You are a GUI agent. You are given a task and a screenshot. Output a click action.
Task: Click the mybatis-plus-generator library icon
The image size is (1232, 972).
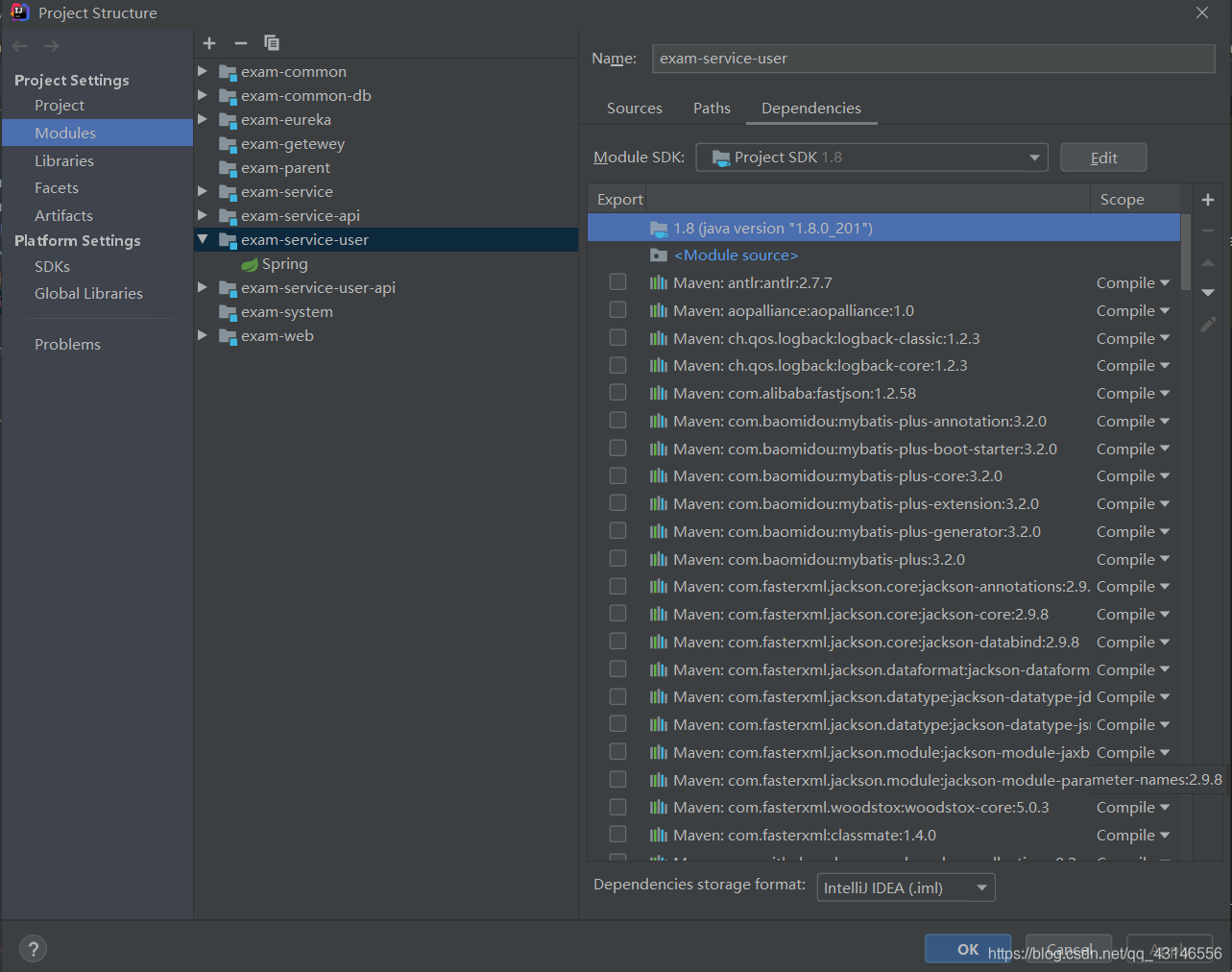[659, 532]
